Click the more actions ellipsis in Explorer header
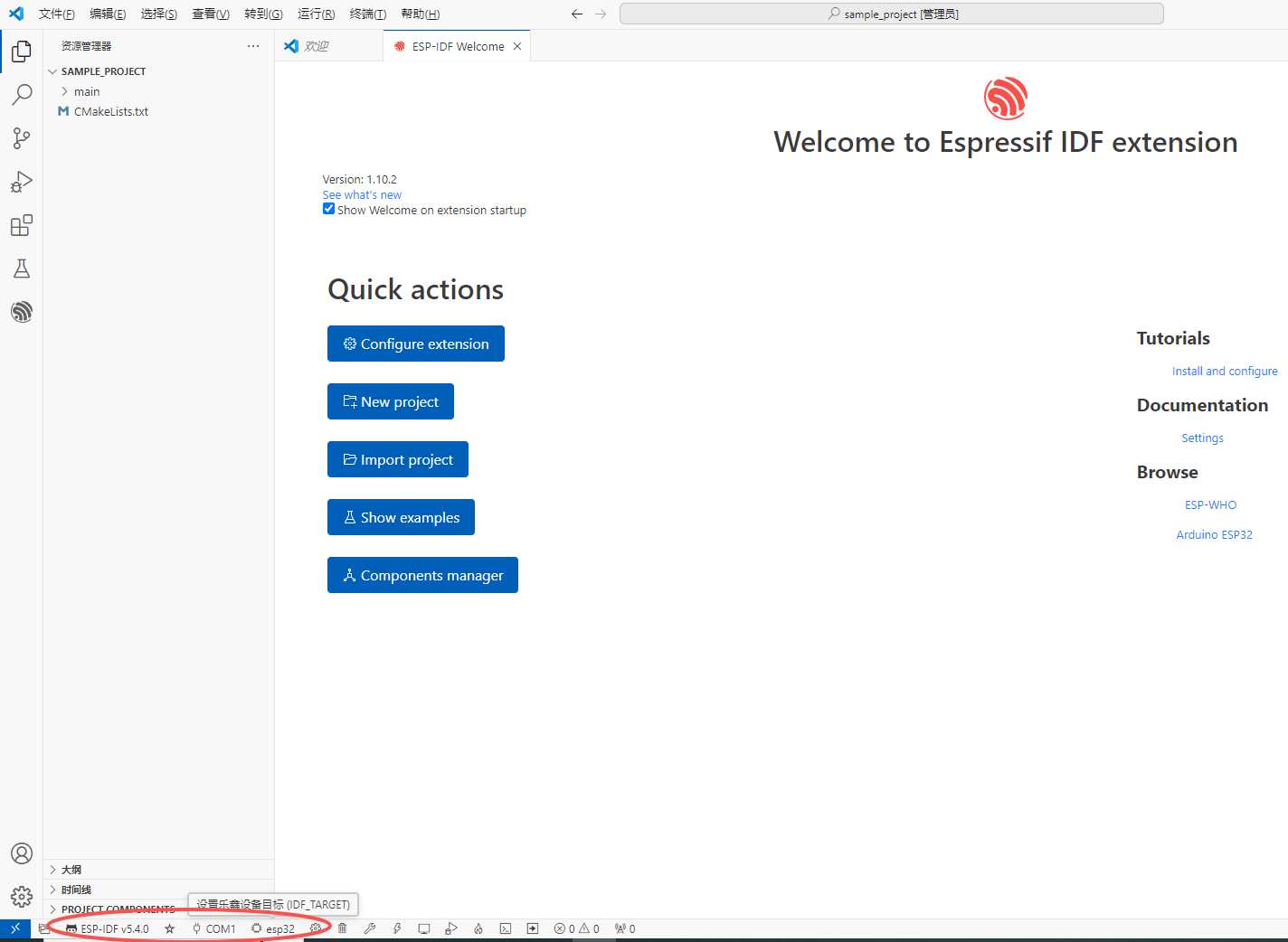Screen dimensions: 1288x942 (x=253, y=46)
